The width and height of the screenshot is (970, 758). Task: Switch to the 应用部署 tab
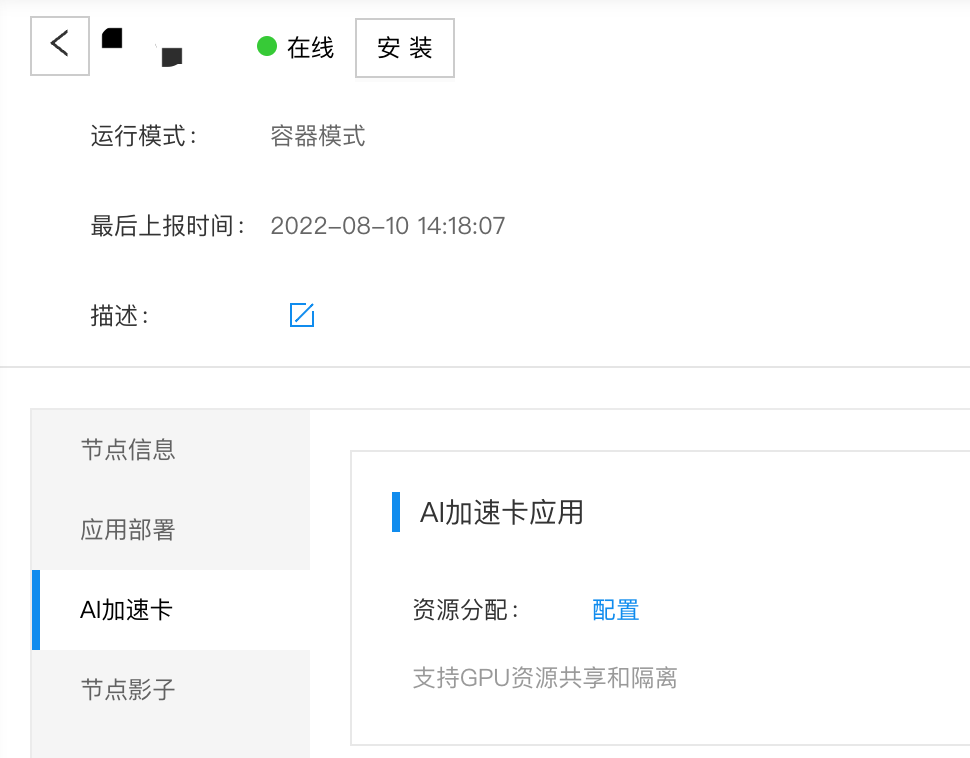point(171,530)
